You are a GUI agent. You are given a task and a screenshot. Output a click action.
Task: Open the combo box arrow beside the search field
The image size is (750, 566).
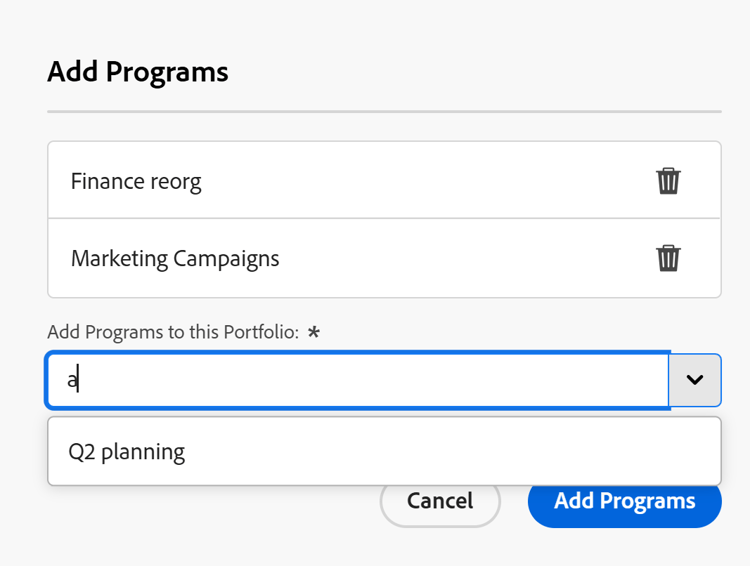point(695,380)
